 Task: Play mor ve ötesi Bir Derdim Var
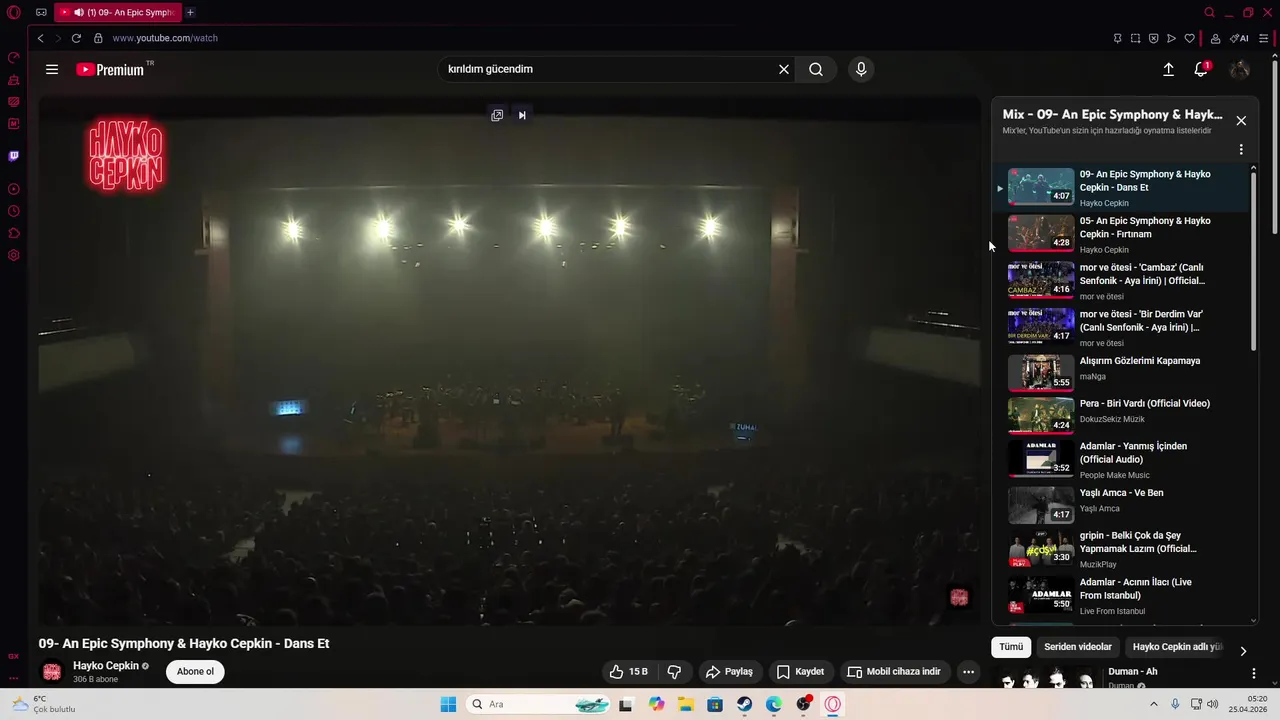tap(1120, 327)
